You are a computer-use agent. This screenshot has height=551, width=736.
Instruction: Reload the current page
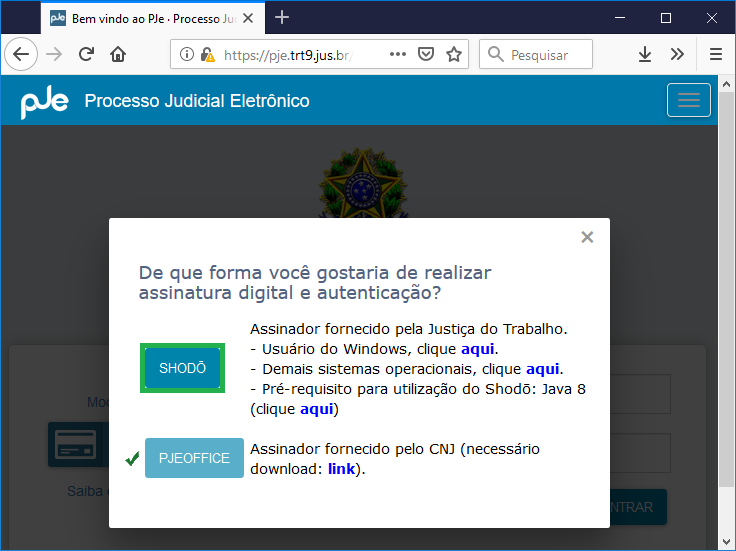[86, 54]
